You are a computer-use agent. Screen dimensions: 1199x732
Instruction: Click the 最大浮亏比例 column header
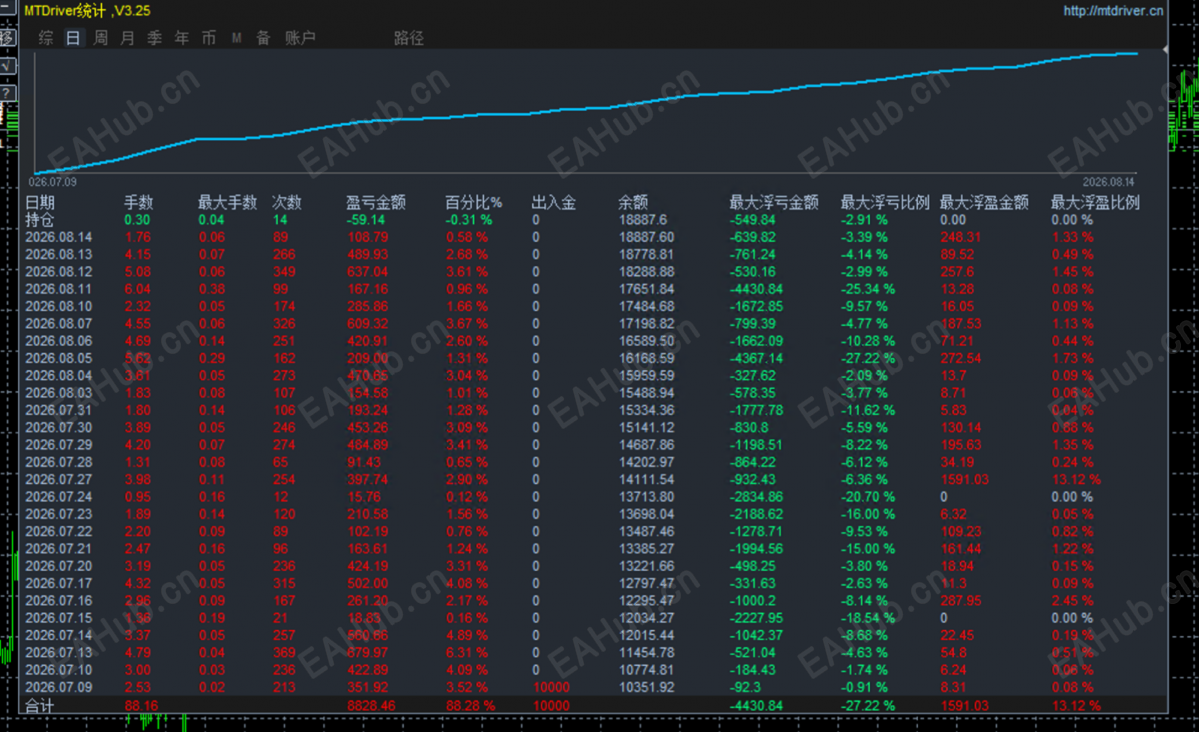coord(885,203)
